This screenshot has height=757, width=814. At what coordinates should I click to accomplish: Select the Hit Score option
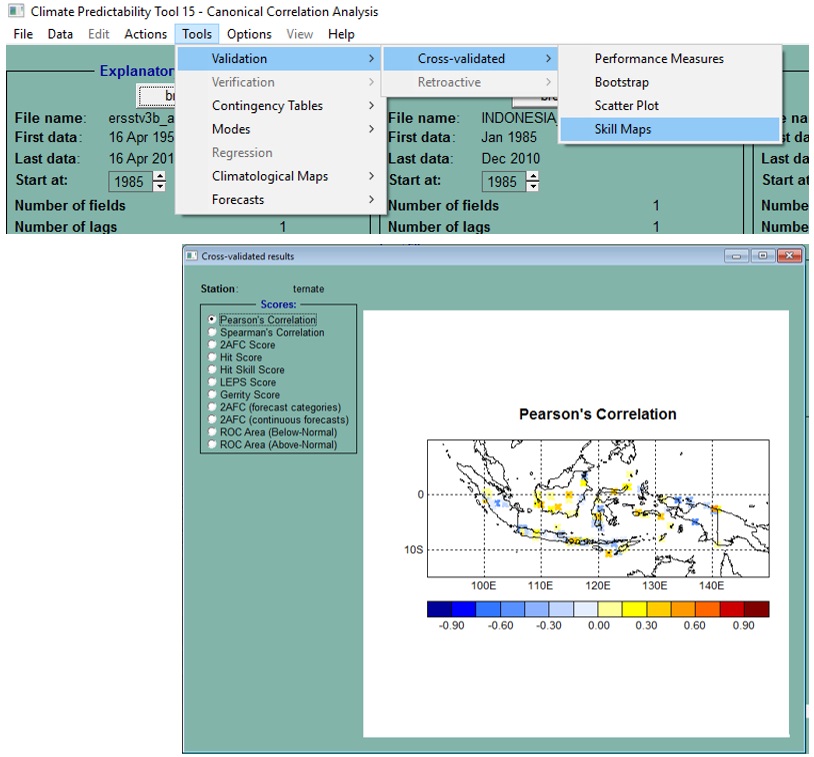212,357
